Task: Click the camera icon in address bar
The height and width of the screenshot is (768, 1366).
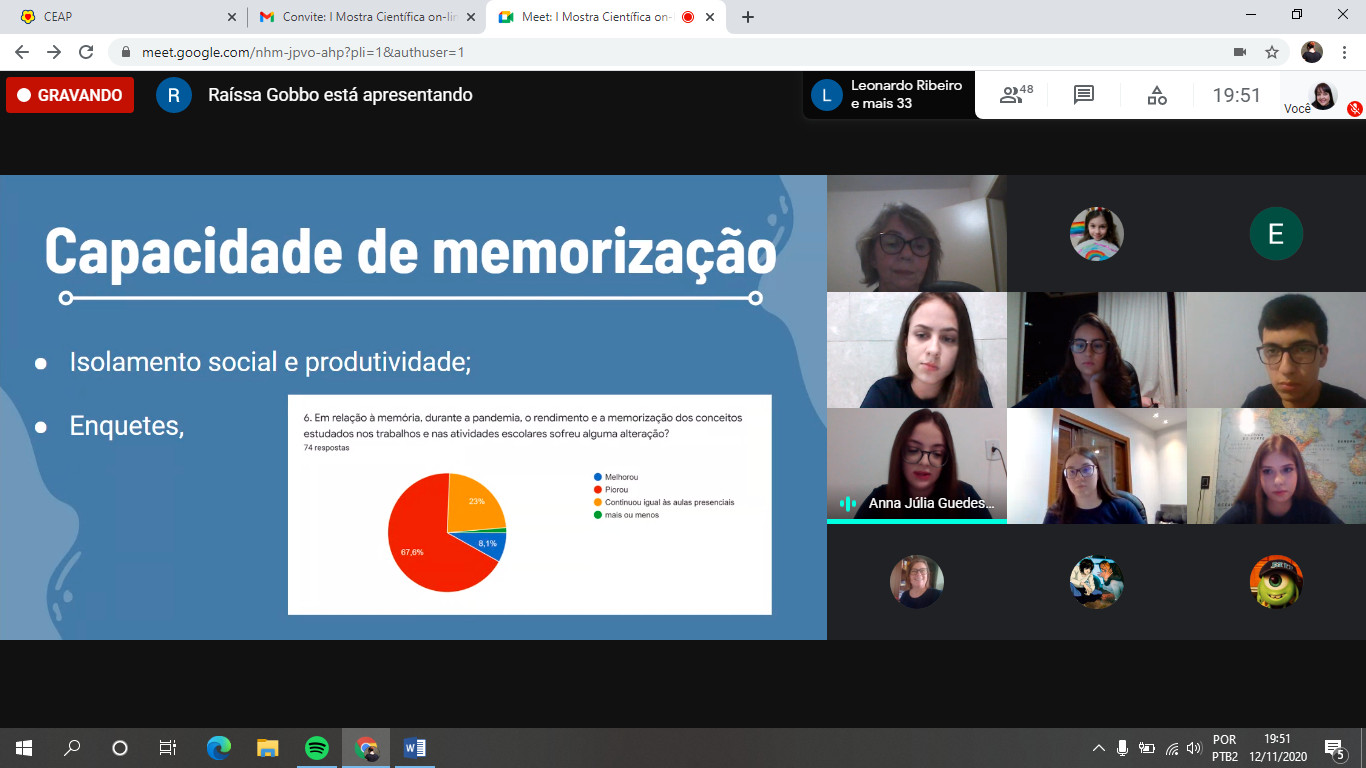Action: 1240,52
